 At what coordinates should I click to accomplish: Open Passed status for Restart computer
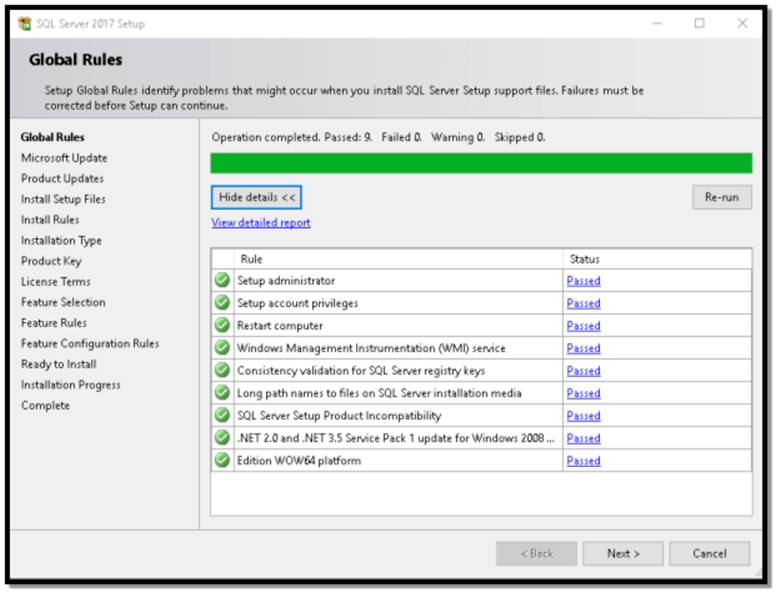(584, 326)
